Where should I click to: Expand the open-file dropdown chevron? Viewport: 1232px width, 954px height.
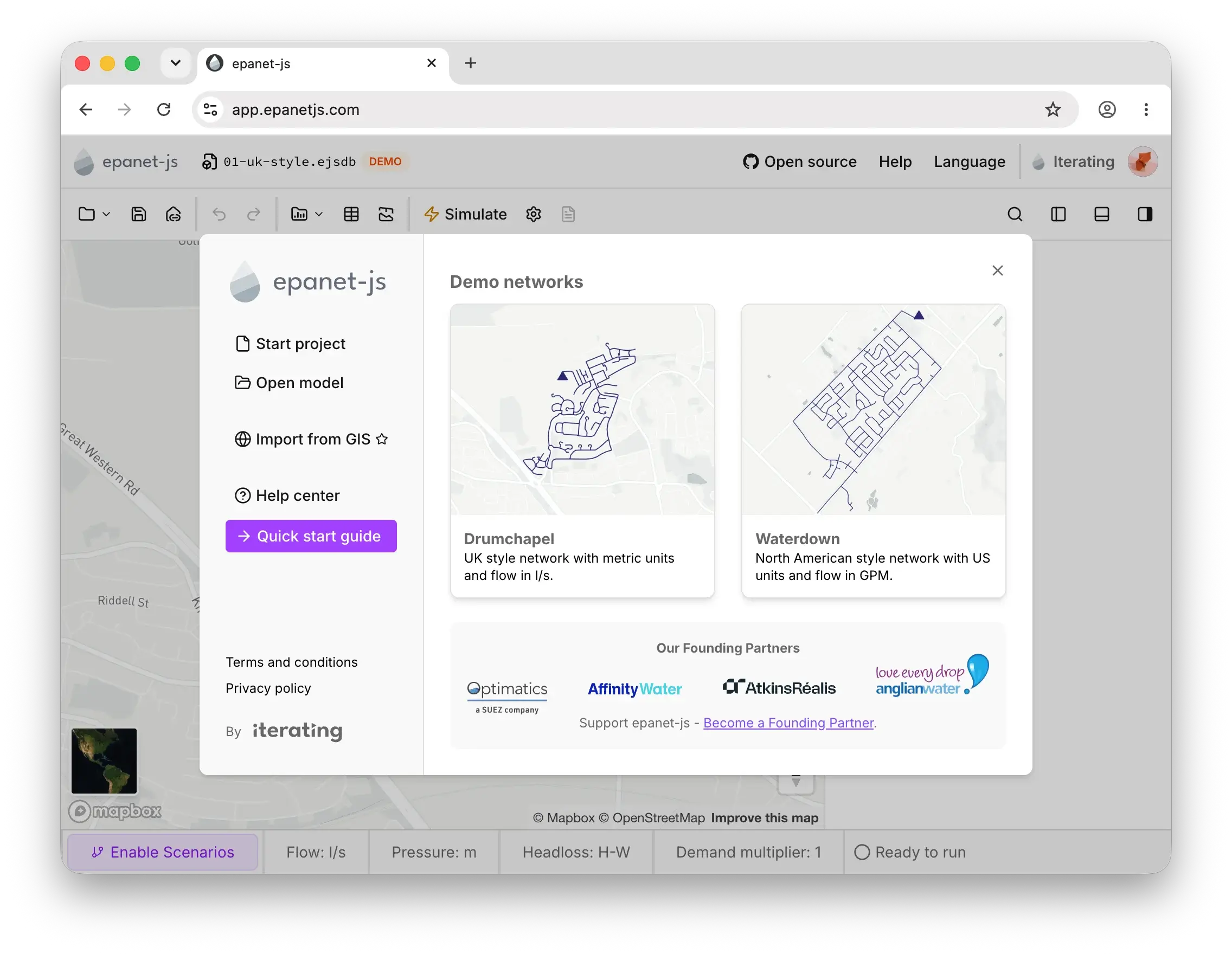pos(107,214)
